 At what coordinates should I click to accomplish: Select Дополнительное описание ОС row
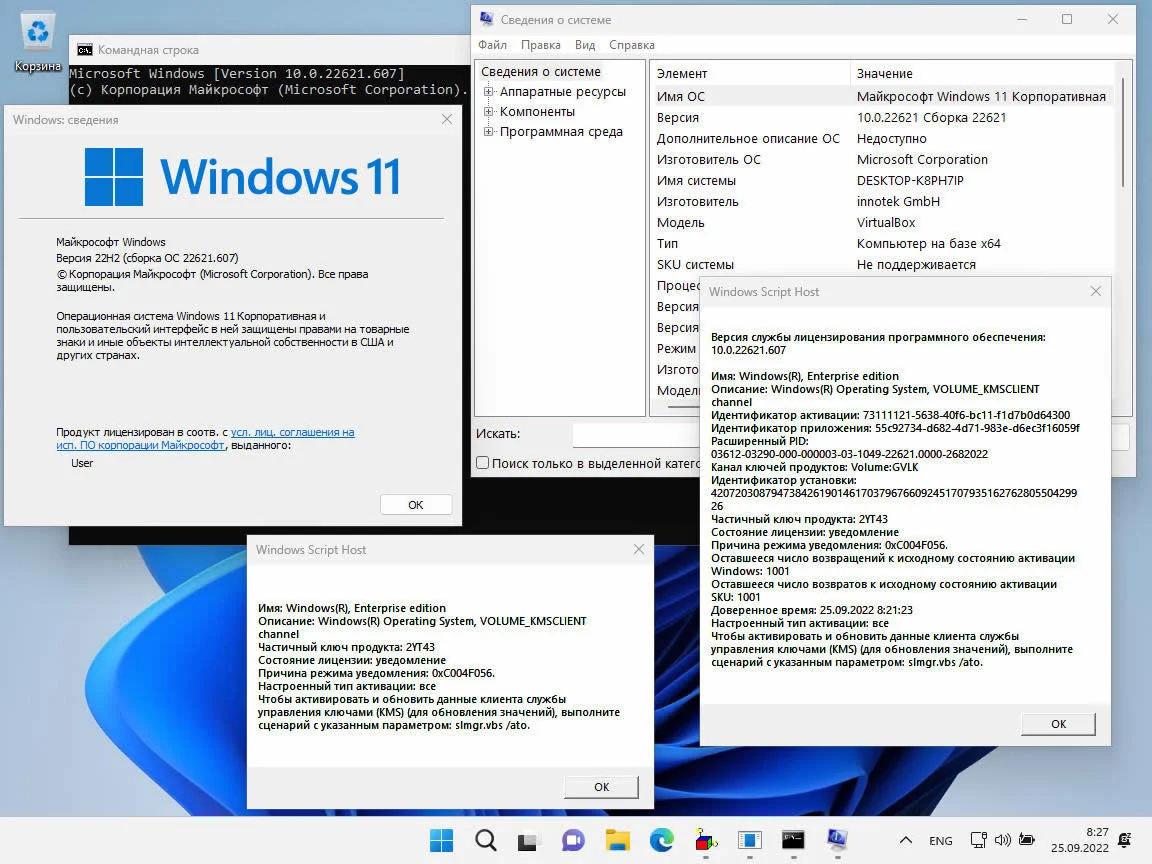coord(882,139)
